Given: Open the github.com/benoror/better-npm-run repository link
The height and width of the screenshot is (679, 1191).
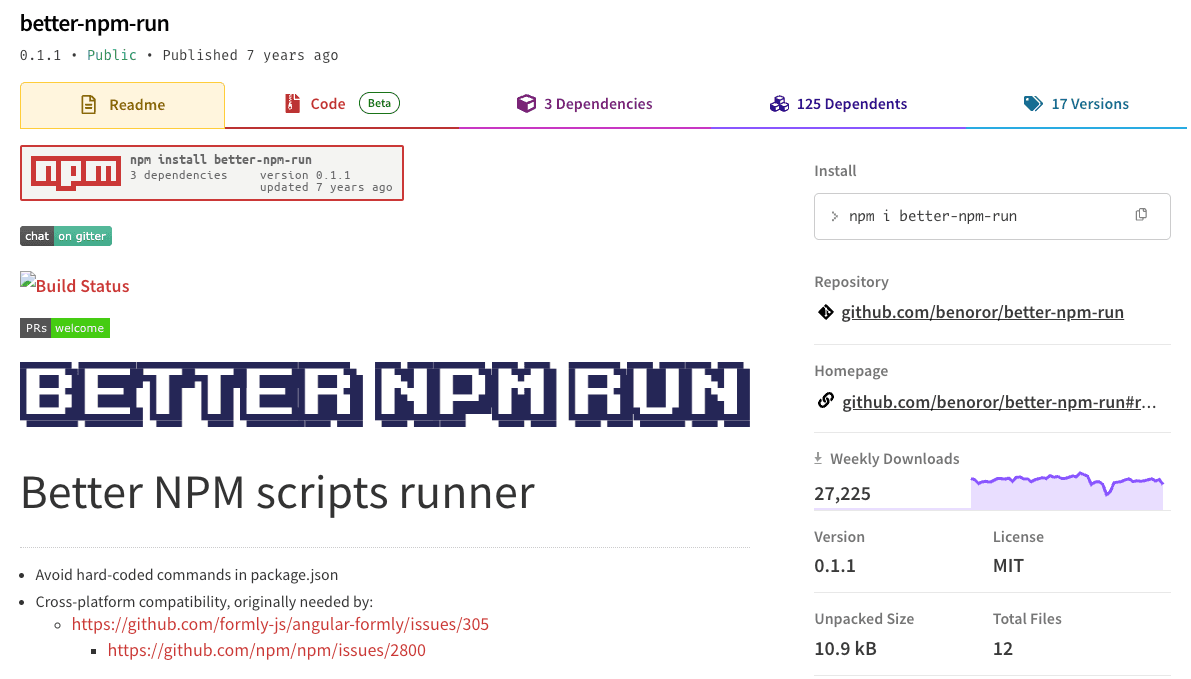Looking at the screenshot, I should (x=982, y=311).
